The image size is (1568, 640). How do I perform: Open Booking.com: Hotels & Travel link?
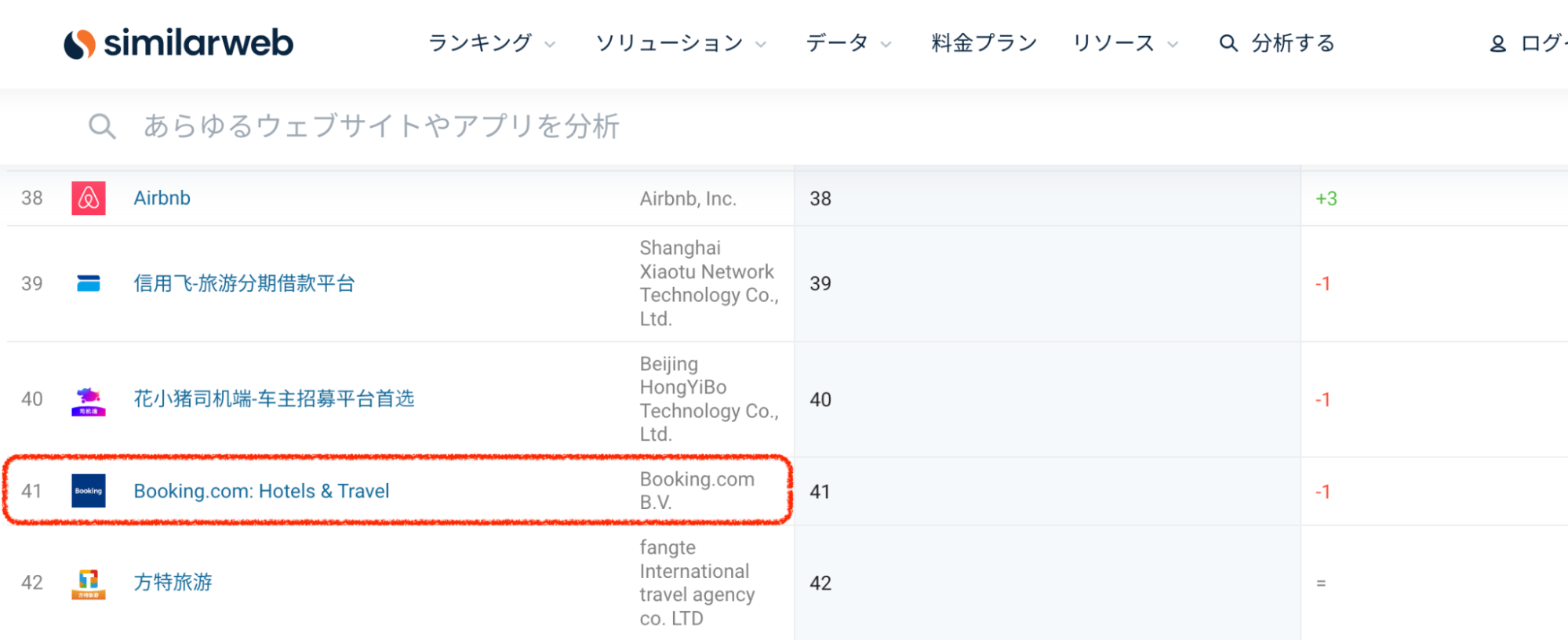click(261, 491)
